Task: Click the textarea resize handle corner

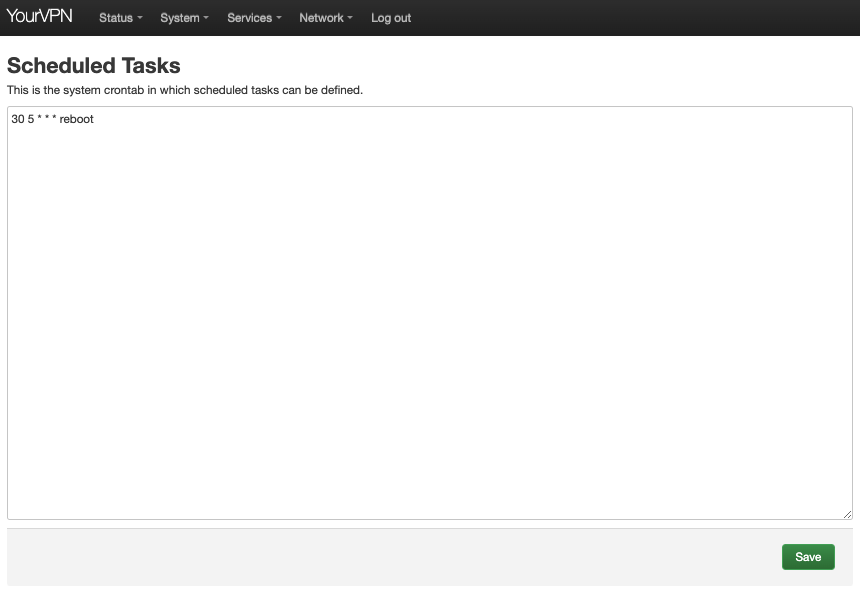Action: (847, 514)
